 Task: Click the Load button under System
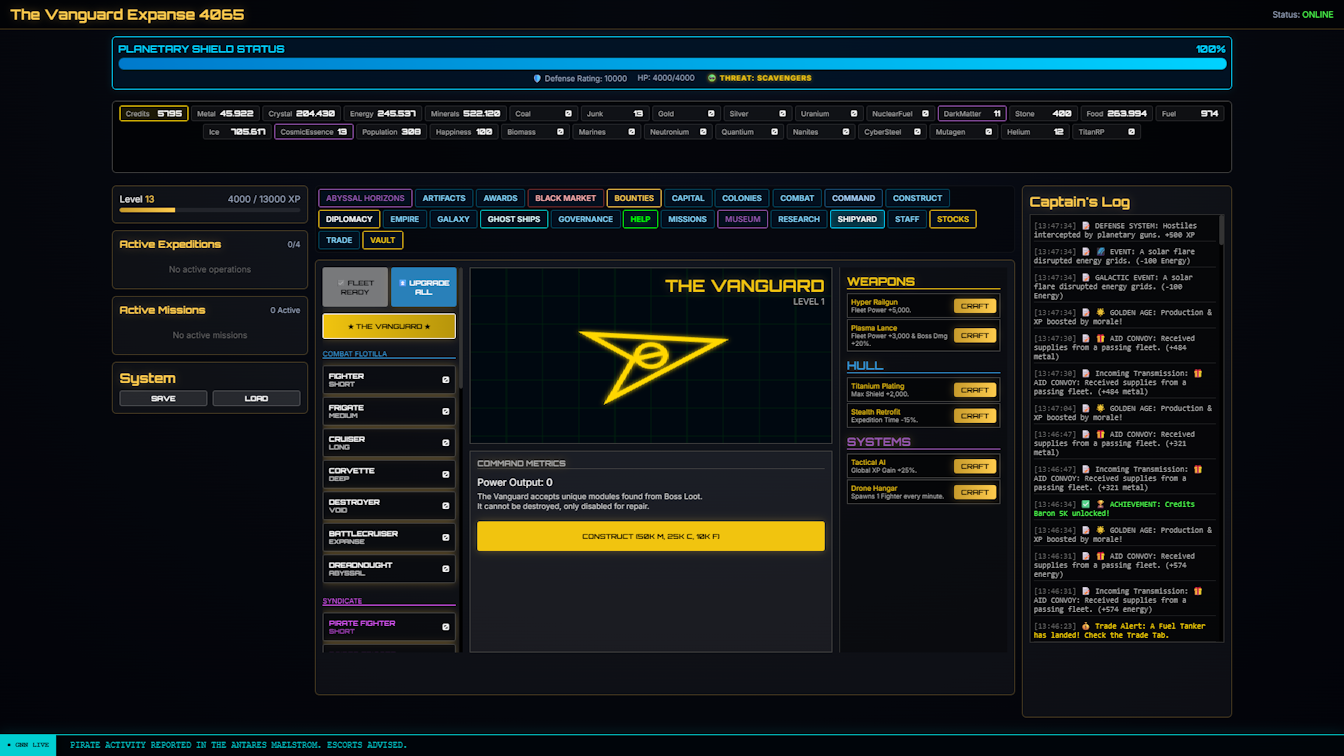coord(256,398)
